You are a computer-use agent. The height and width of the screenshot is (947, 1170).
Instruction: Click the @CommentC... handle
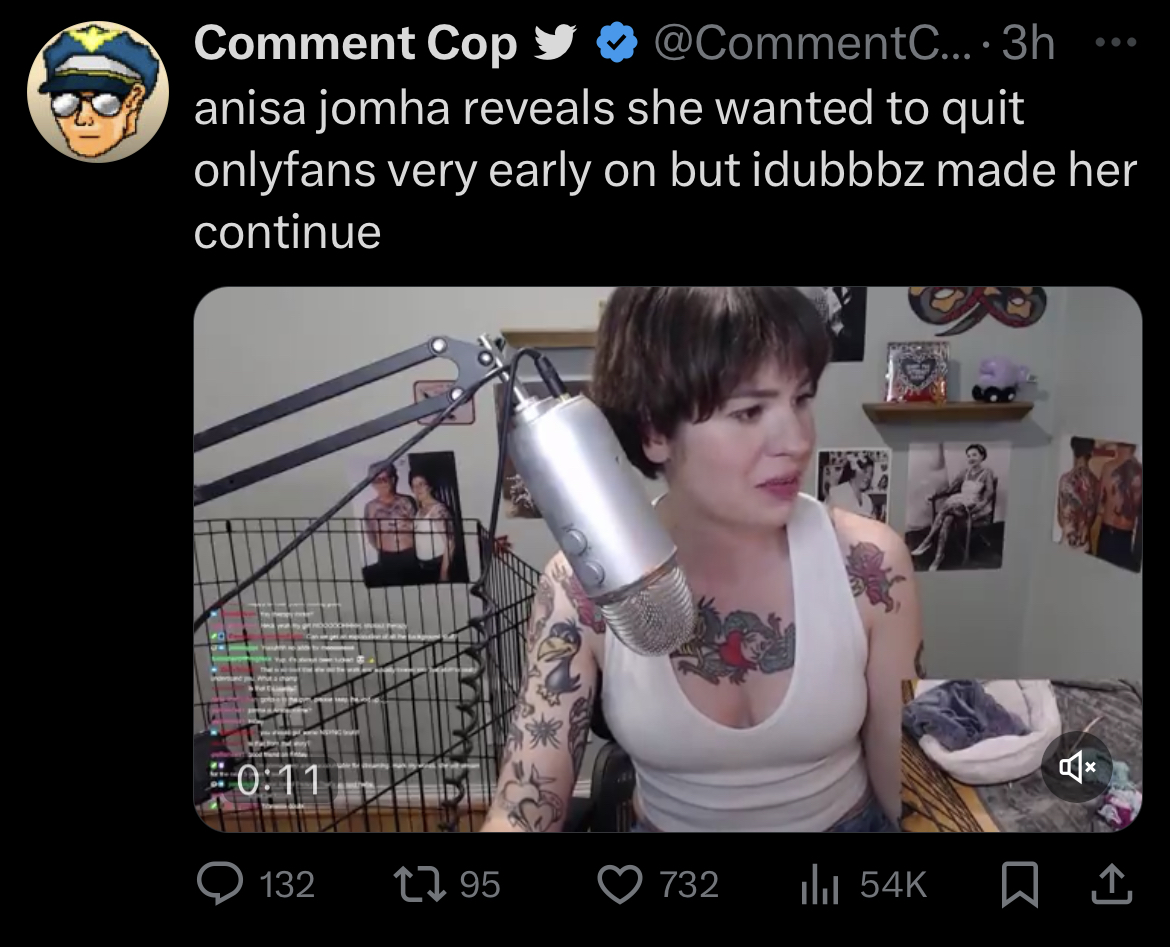click(813, 43)
